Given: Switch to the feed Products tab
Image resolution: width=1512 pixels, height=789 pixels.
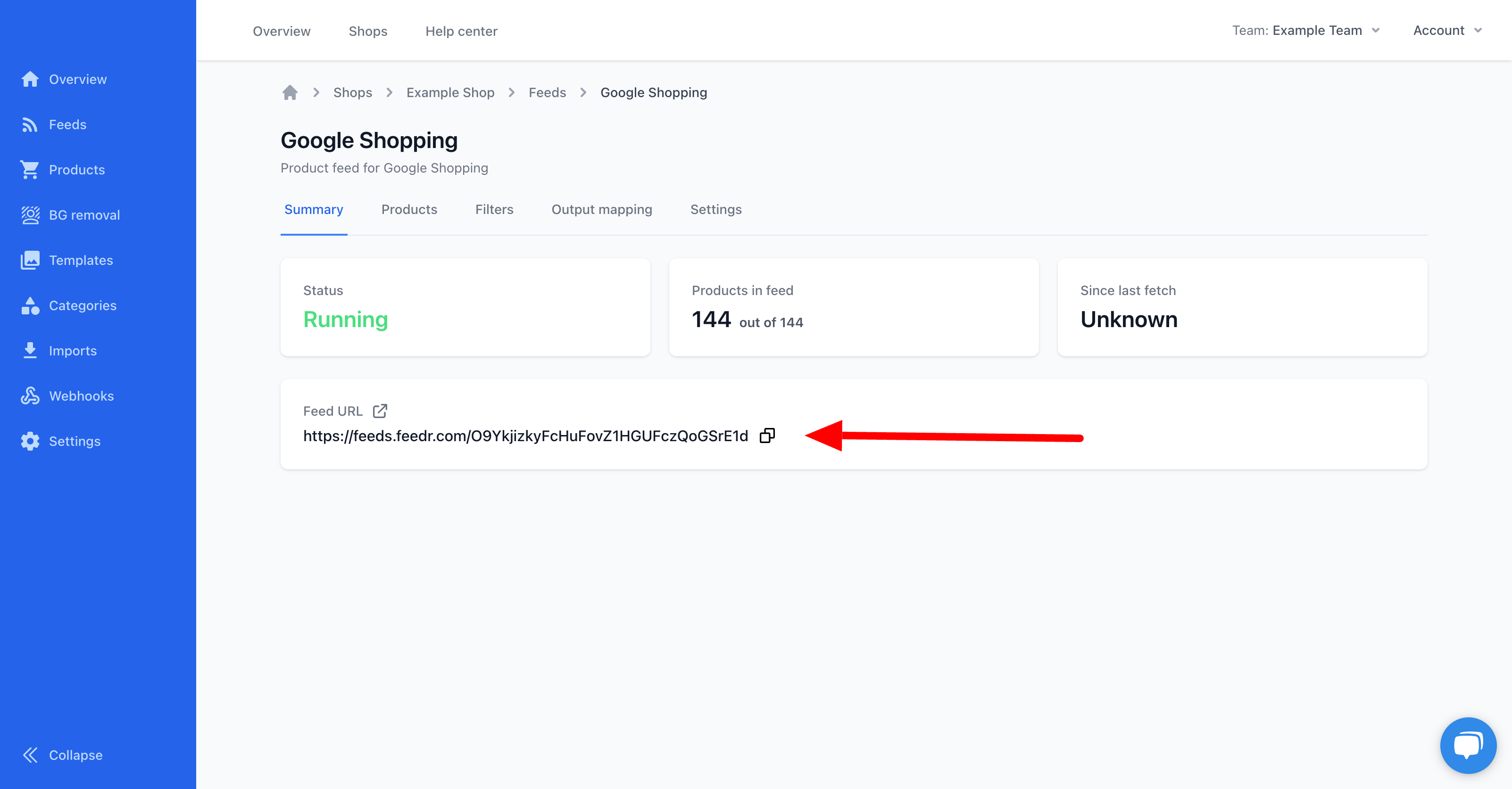Looking at the screenshot, I should [x=409, y=209].
